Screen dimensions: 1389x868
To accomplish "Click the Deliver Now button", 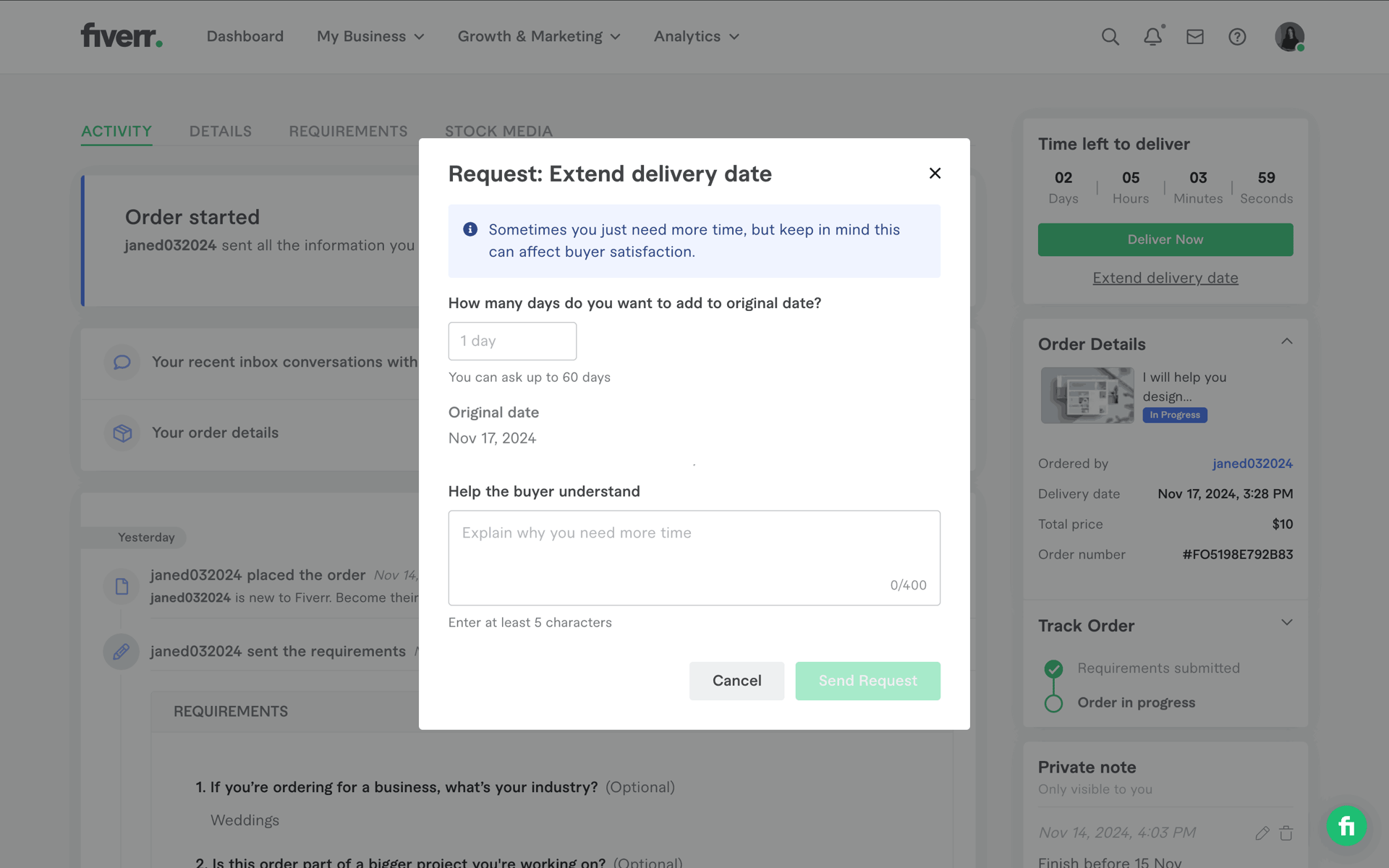I will pyautogui.click(x=1165, y=239).
